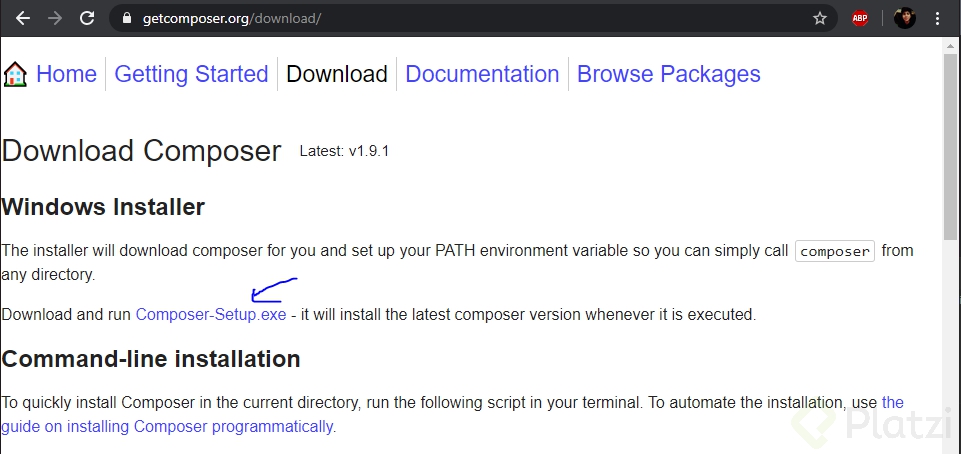This screenshot has height=454, width=961.
Task: Click the browser back arrow
Action: coord(22,18)
